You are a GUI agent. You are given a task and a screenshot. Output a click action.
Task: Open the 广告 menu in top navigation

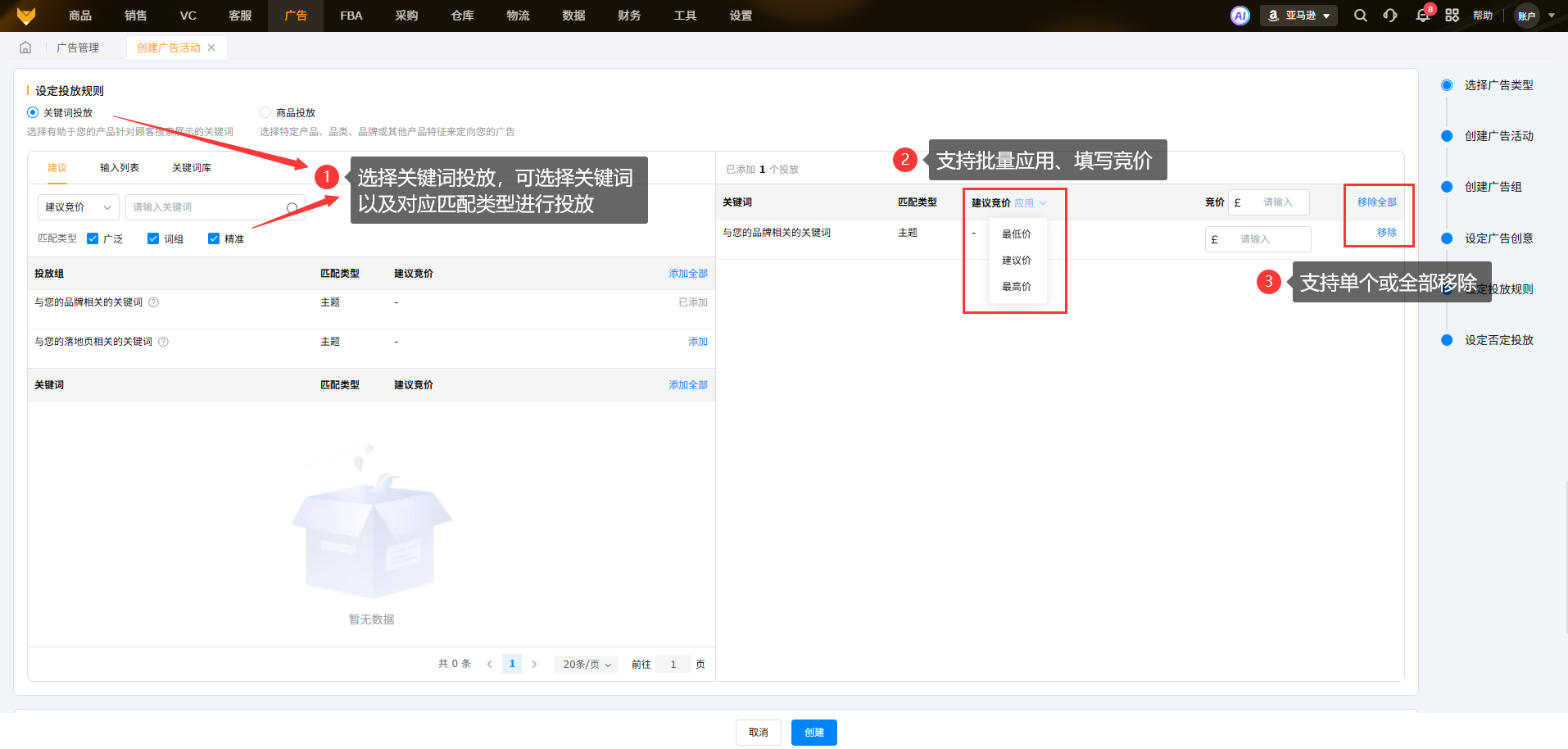pyautogui.click(x=296, y=16)
